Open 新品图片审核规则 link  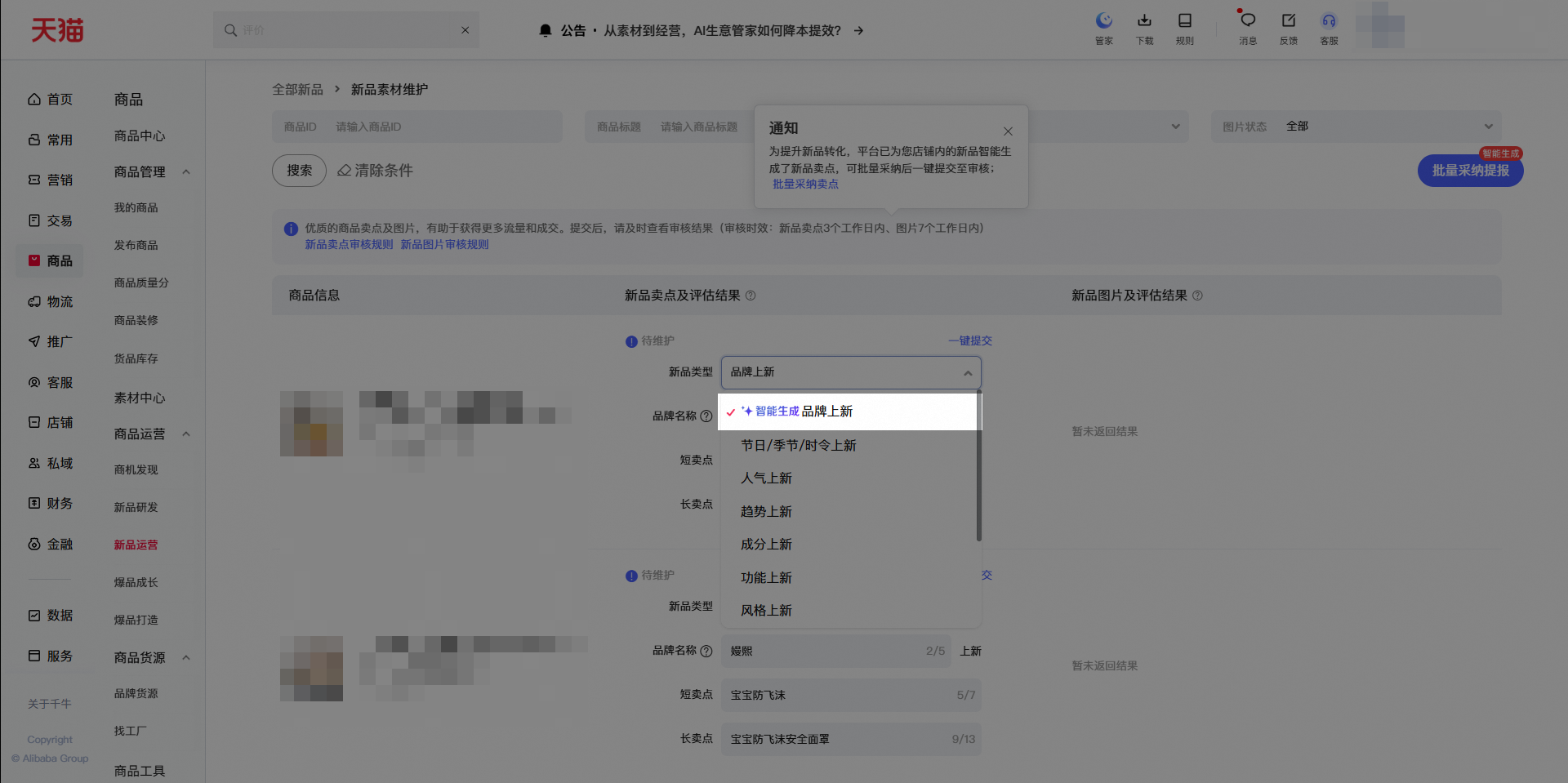pos(444,245)
